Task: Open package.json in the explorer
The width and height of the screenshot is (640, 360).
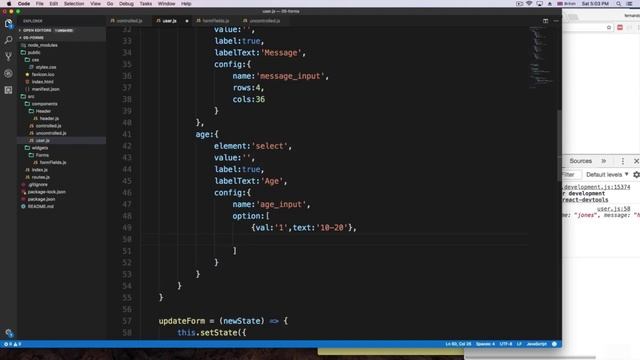Action: click(41, 200)
